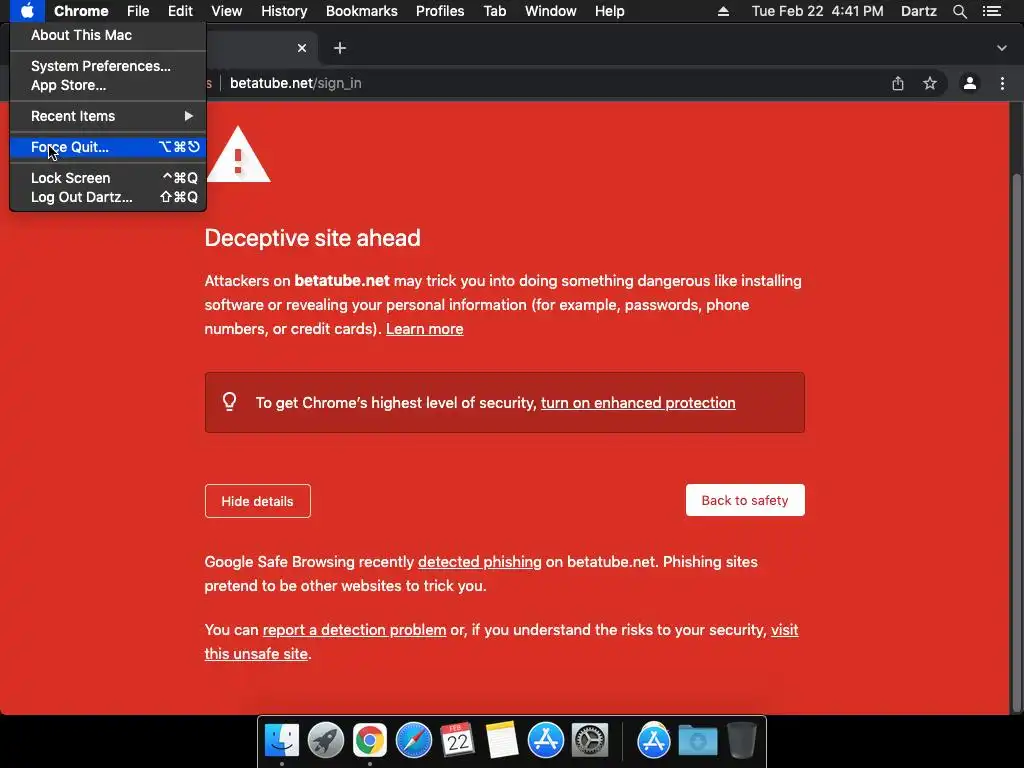
Task: Click the Chrome icon in Dock
Action: (370, 740)
